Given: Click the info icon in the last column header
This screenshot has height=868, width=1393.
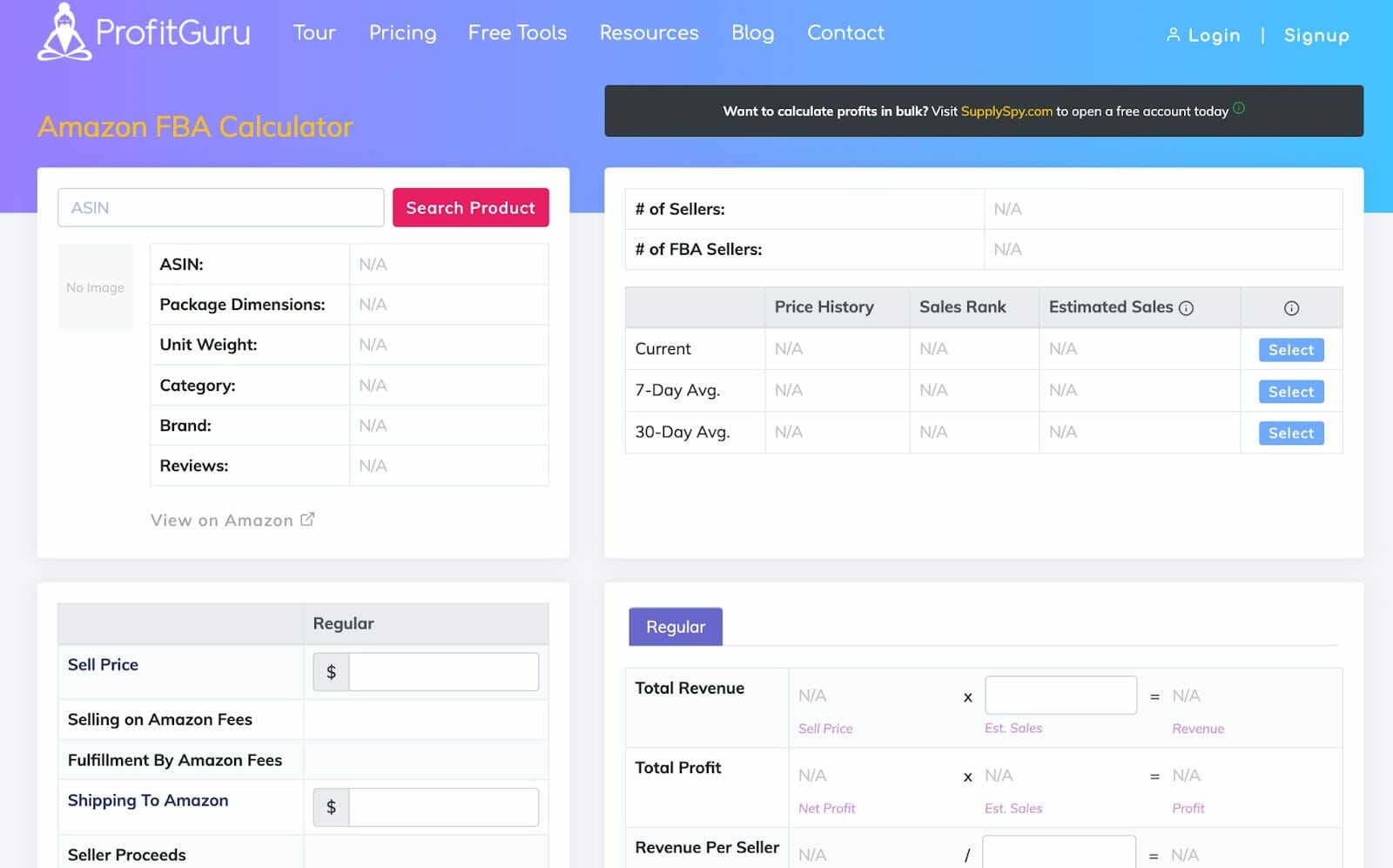Looking at the screenshot, I should click(x=1291, y=308).
